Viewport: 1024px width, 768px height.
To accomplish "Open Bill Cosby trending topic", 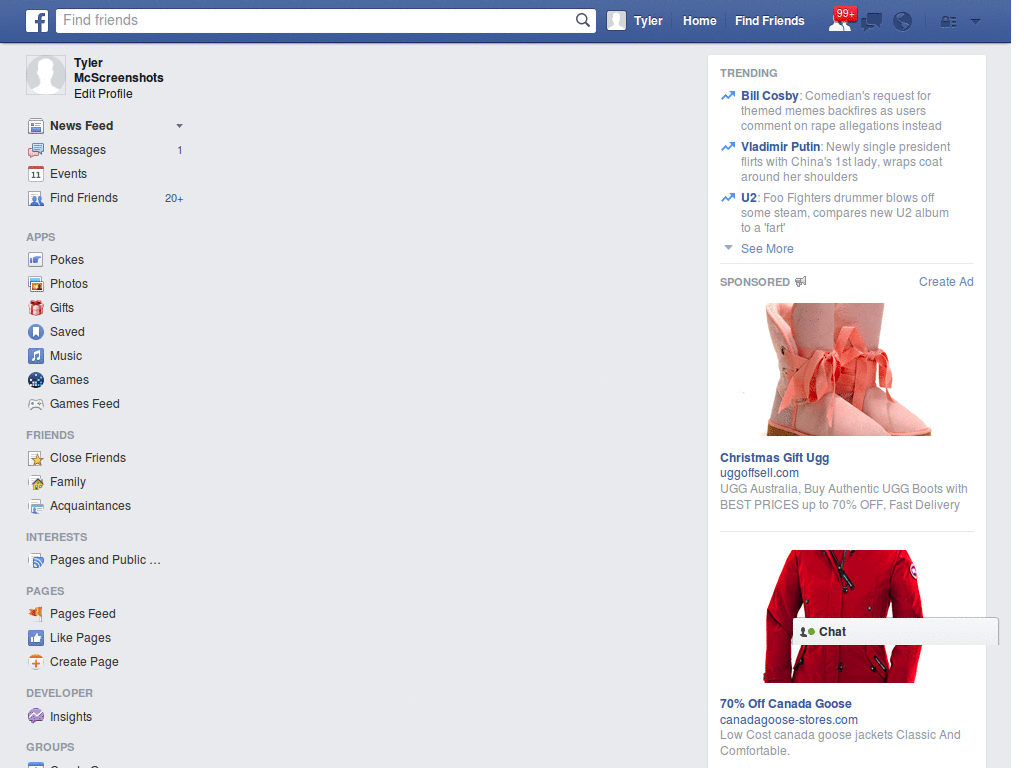I will coord(769,96).
